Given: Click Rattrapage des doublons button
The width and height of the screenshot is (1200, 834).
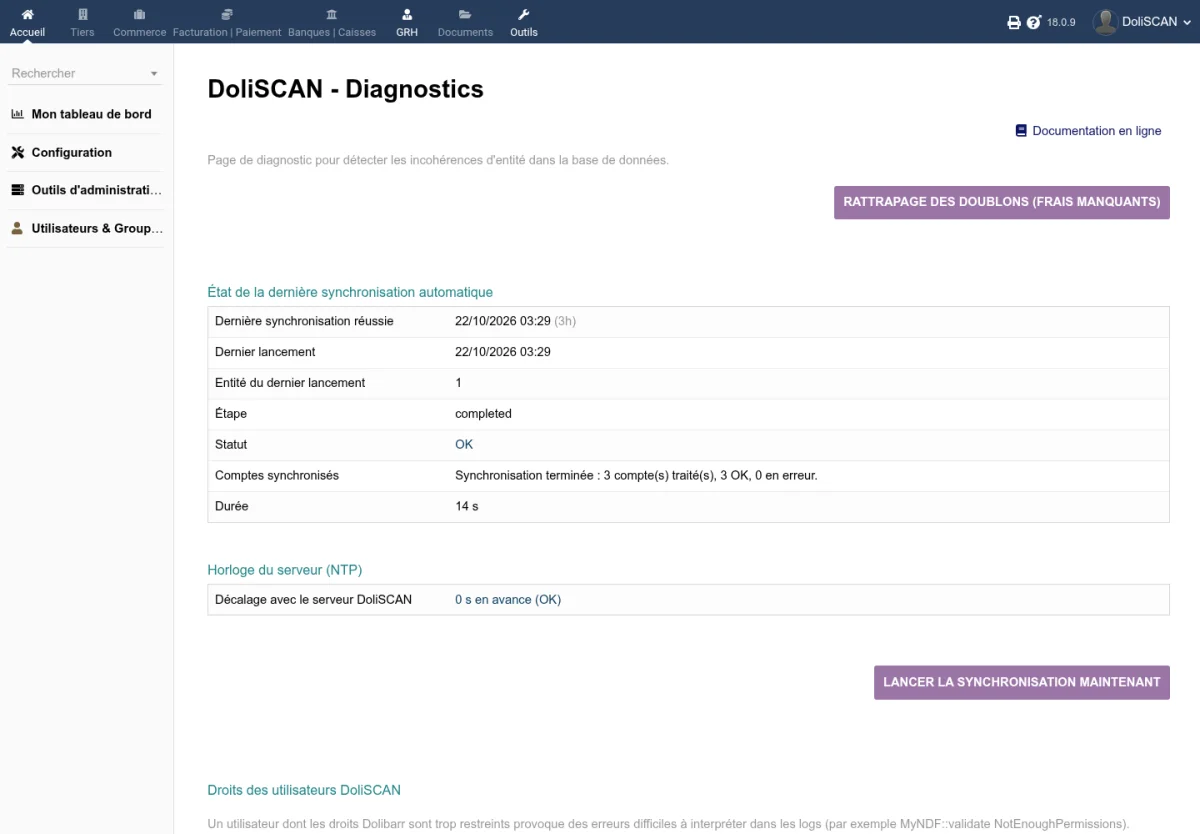Looking at the screenshot, I should click(x=1002, y=202).
